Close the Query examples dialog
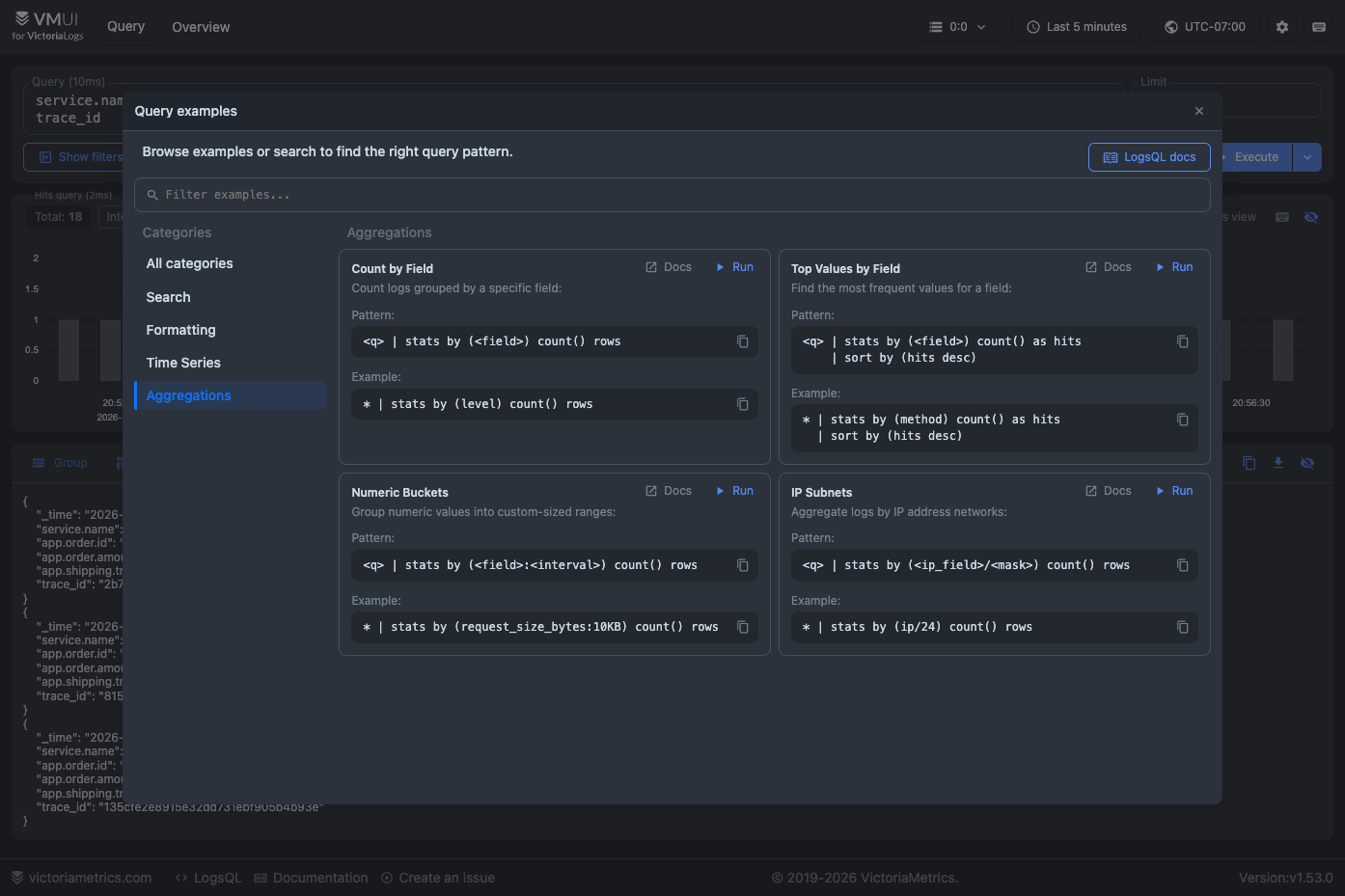Image resolution: width=1345 pixels, height=896 pixels. (1199, 111)
